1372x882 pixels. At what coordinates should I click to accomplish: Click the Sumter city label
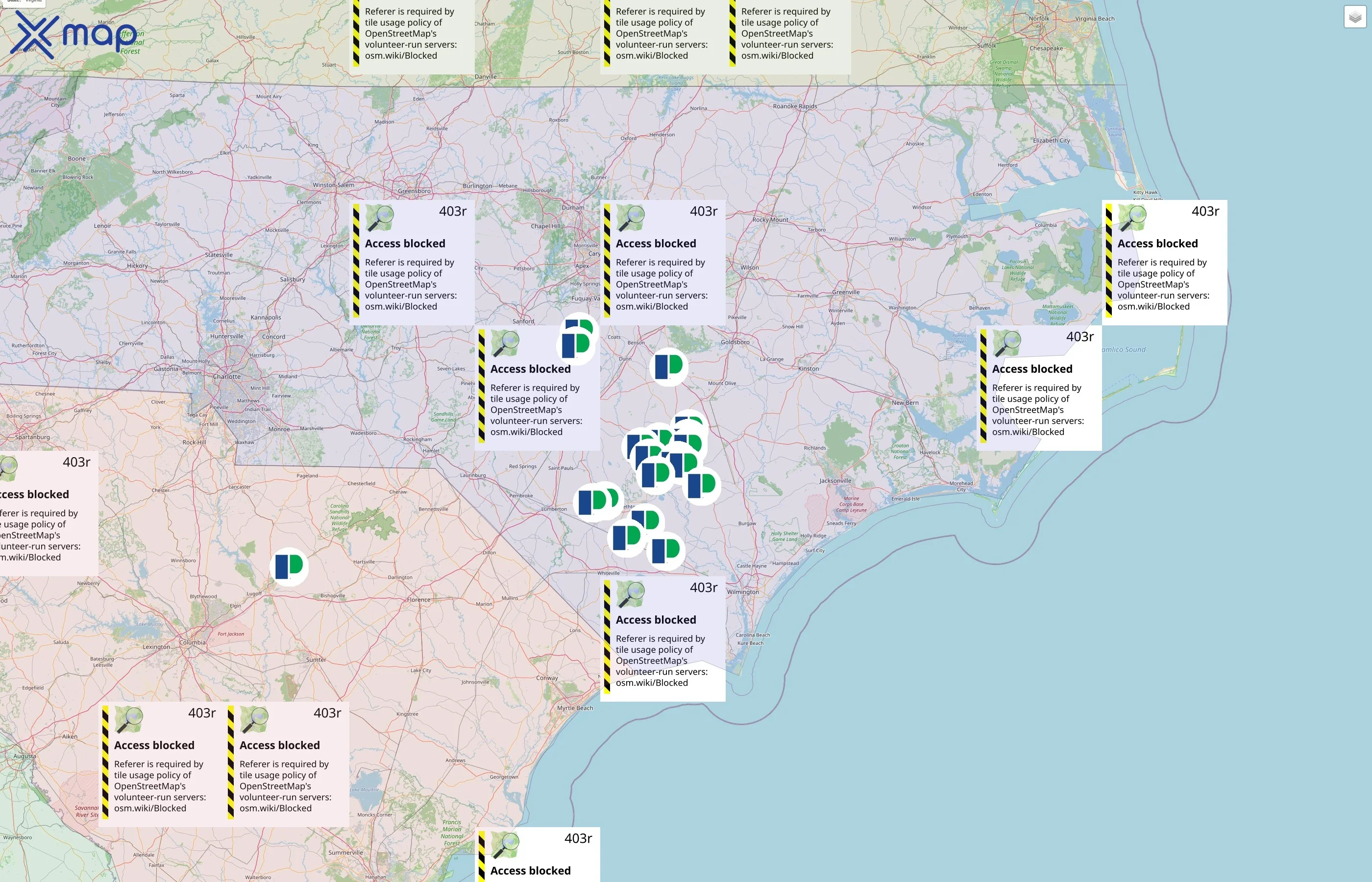[316, 660]
